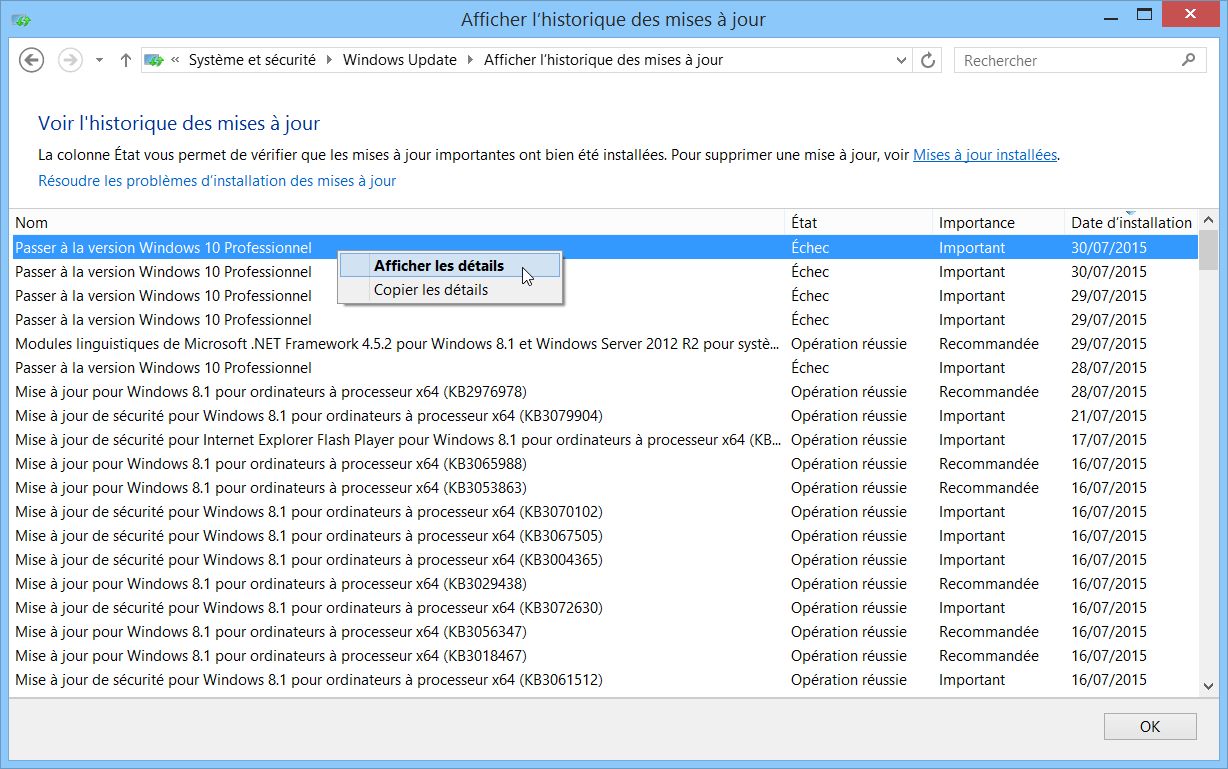Click the Forward arrow navigation button

coord(69,60)
